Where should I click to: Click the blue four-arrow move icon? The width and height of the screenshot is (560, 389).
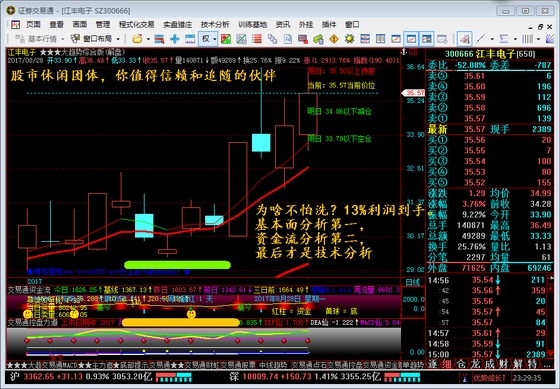(x=174, y=39)
